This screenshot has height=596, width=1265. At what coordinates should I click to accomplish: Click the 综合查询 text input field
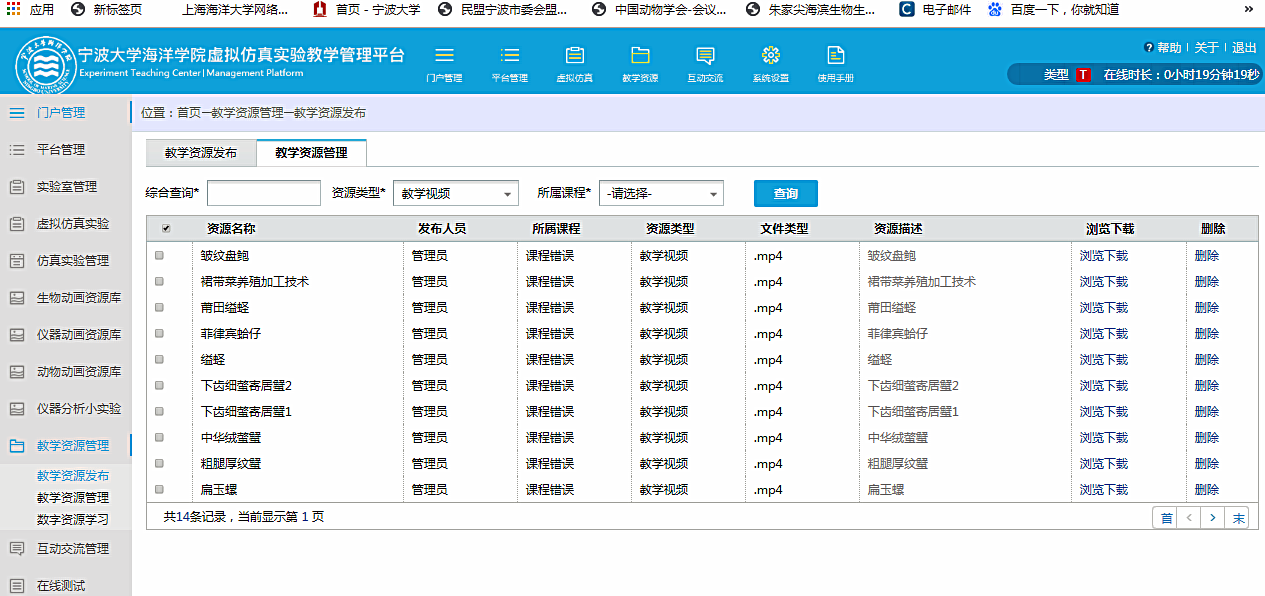[x=263, y=194]
